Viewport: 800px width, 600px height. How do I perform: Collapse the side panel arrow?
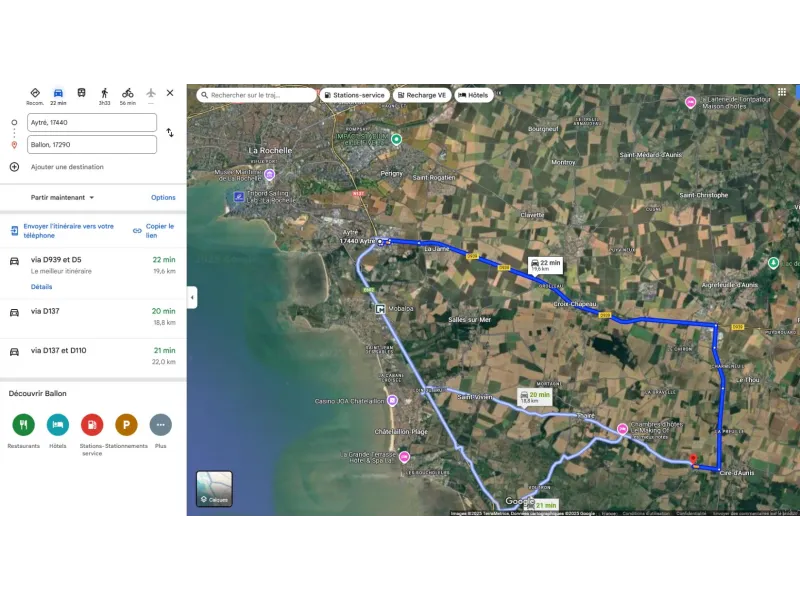click(192, 297)
